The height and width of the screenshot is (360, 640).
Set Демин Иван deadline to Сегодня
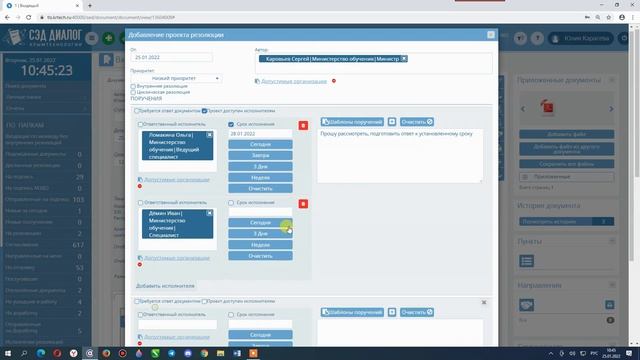260,222
